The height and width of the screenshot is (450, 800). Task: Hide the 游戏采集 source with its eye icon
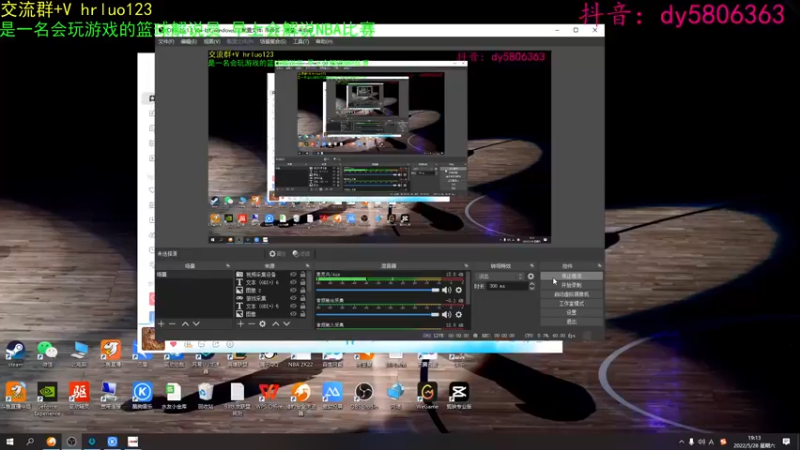[x=293, y=298]
